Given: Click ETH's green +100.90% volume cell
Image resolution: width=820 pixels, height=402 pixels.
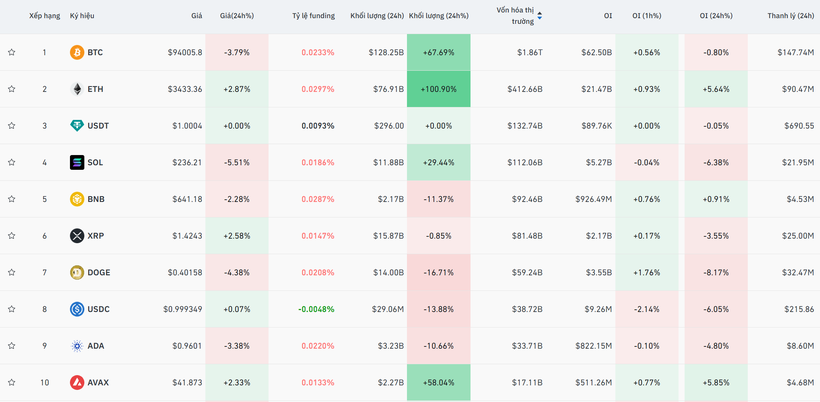Looking at the screenshot, I should pyautogui.click(x=438, y=89).
